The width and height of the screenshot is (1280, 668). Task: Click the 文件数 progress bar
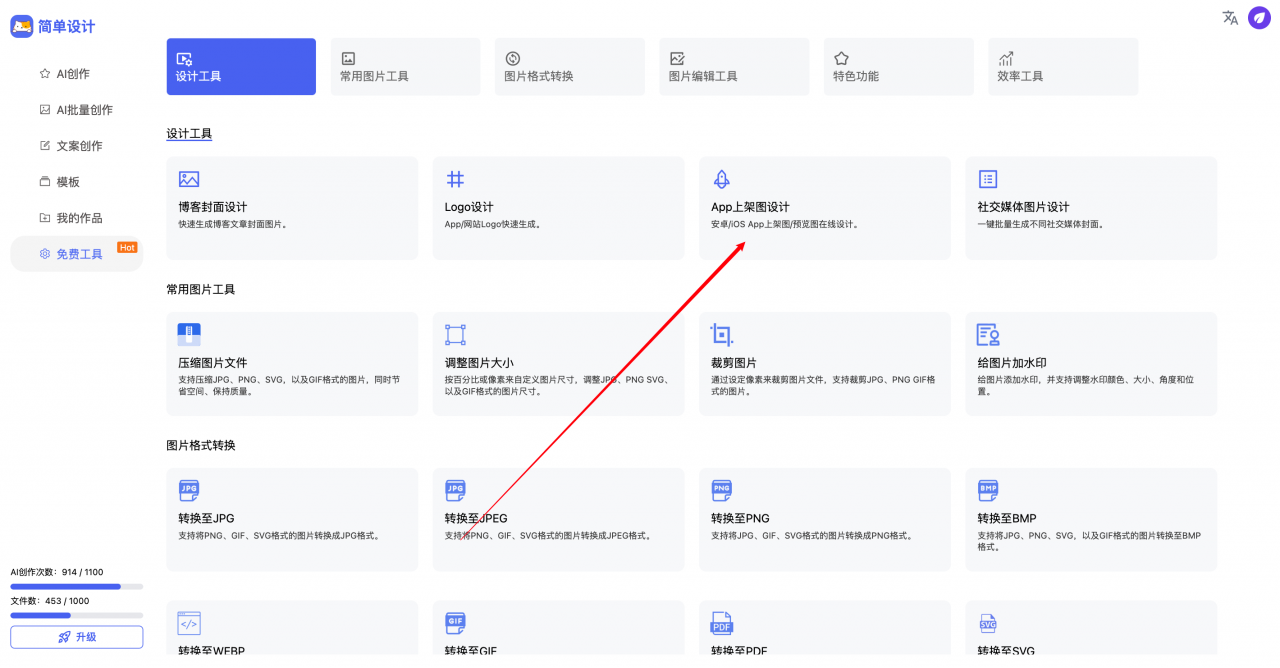77,615
